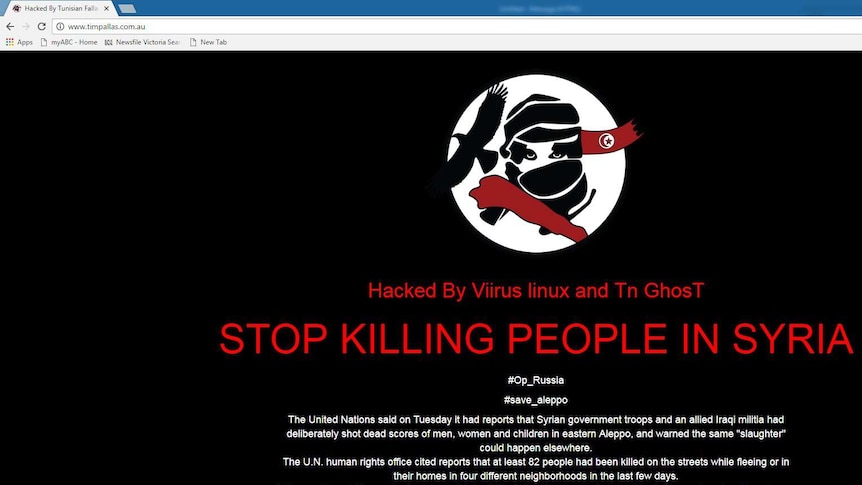Select the Hacked By Tunisian Fallaga tab
Image resolution: width=862 pixels, height=485 pixels.
pyautogui.click(x=59, y=8)
